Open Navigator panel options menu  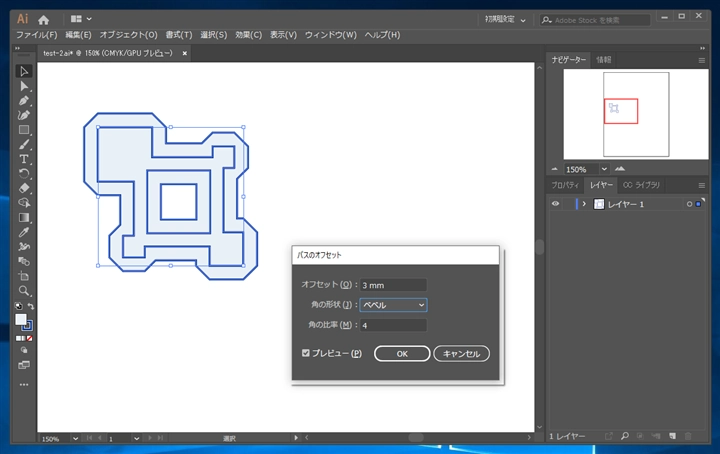pos(702,60)
